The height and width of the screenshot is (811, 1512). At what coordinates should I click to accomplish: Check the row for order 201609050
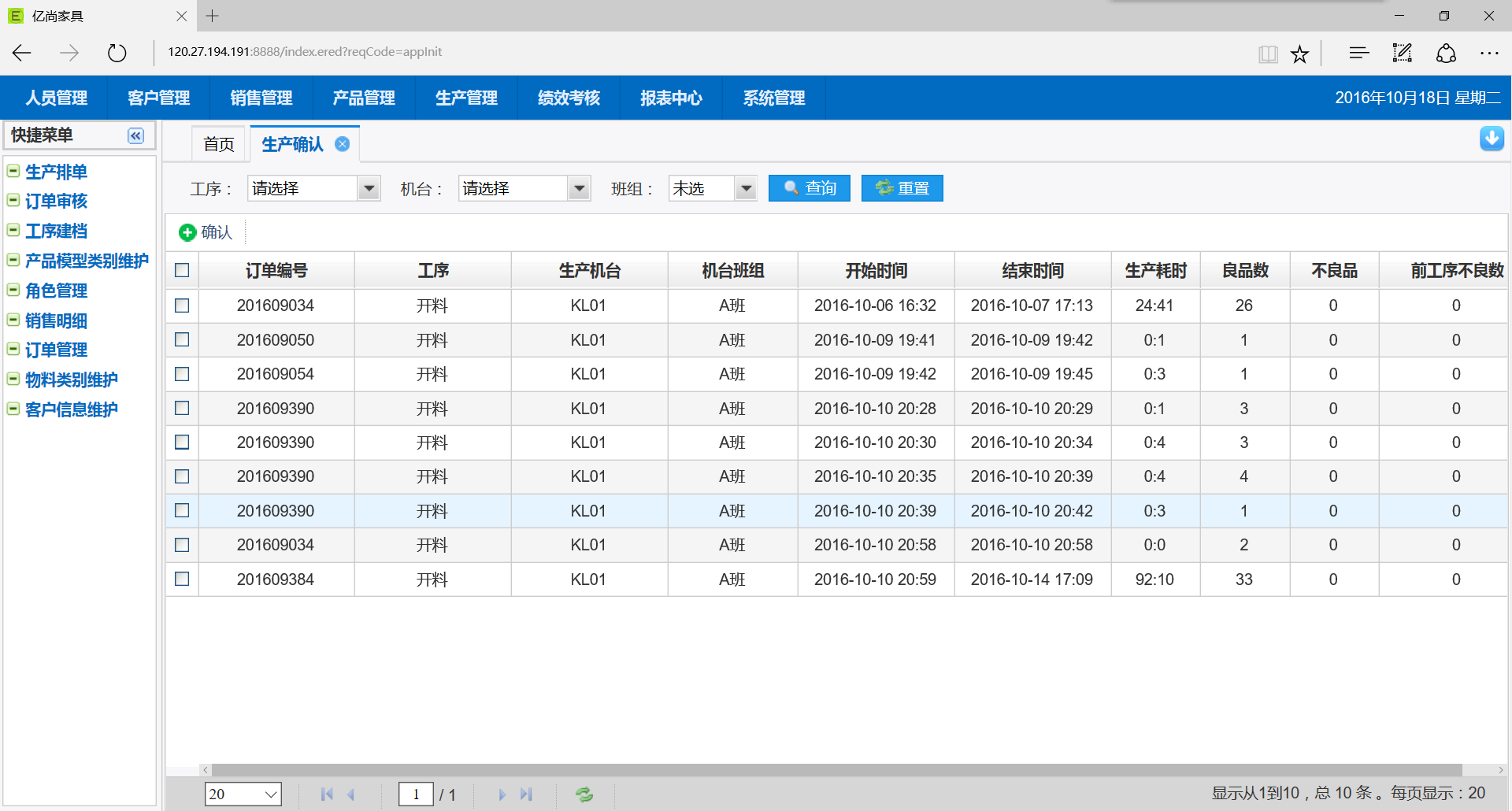coord(182,339)
